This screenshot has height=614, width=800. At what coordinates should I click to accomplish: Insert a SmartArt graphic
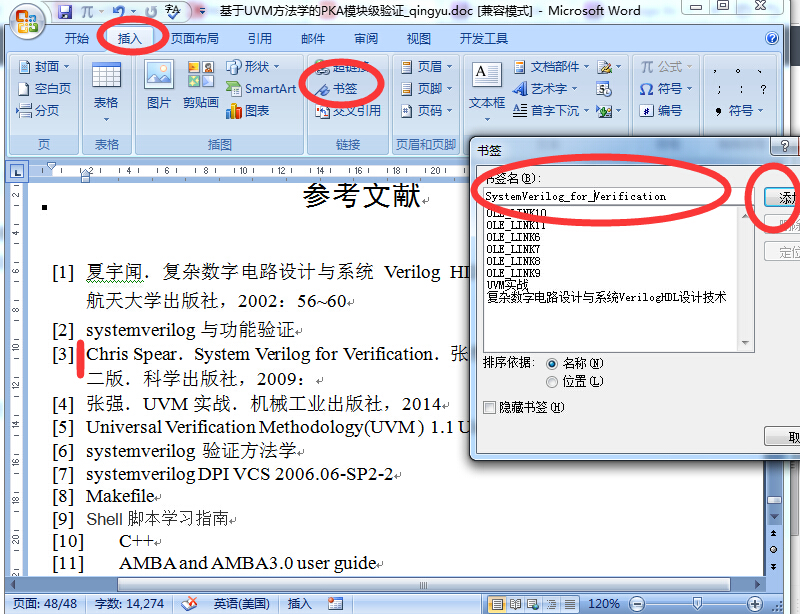pos(261,88)
